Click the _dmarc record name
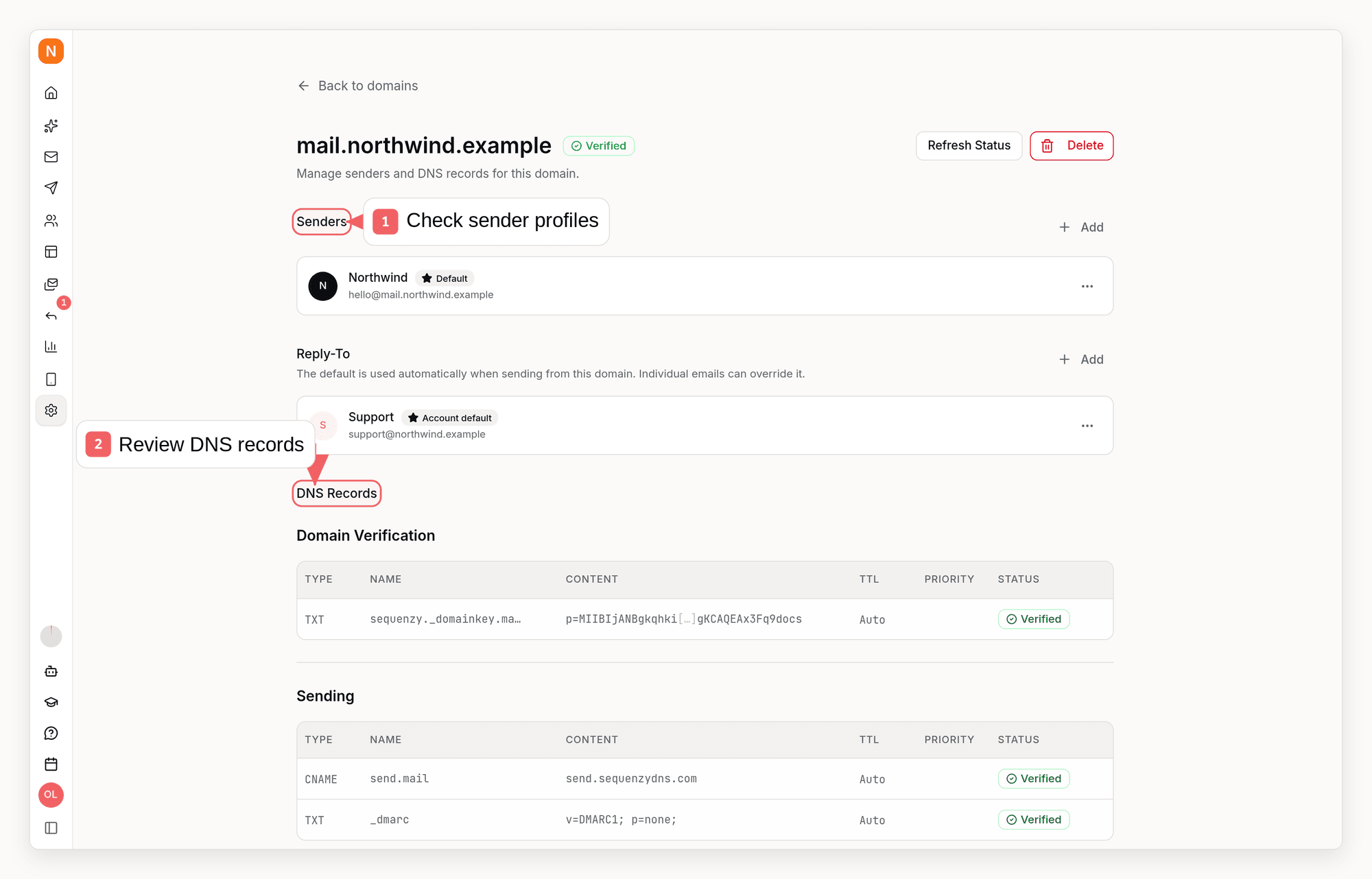This screenshot has width=1372, height=879. [x=390, y=820]
